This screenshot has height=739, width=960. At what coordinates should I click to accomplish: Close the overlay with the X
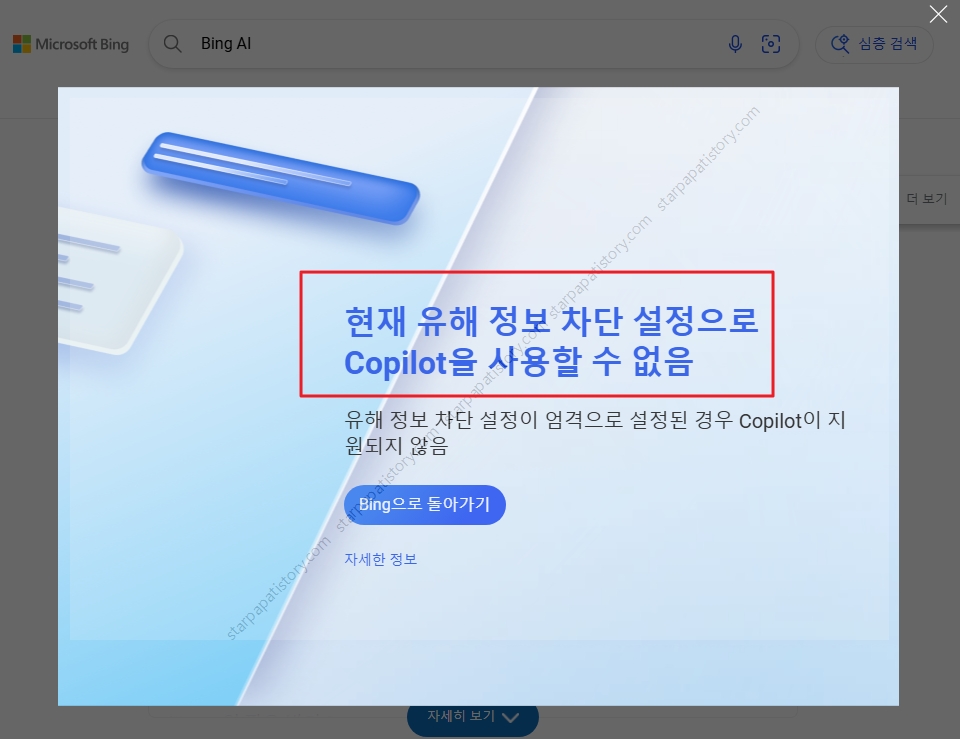click(938, 14)
